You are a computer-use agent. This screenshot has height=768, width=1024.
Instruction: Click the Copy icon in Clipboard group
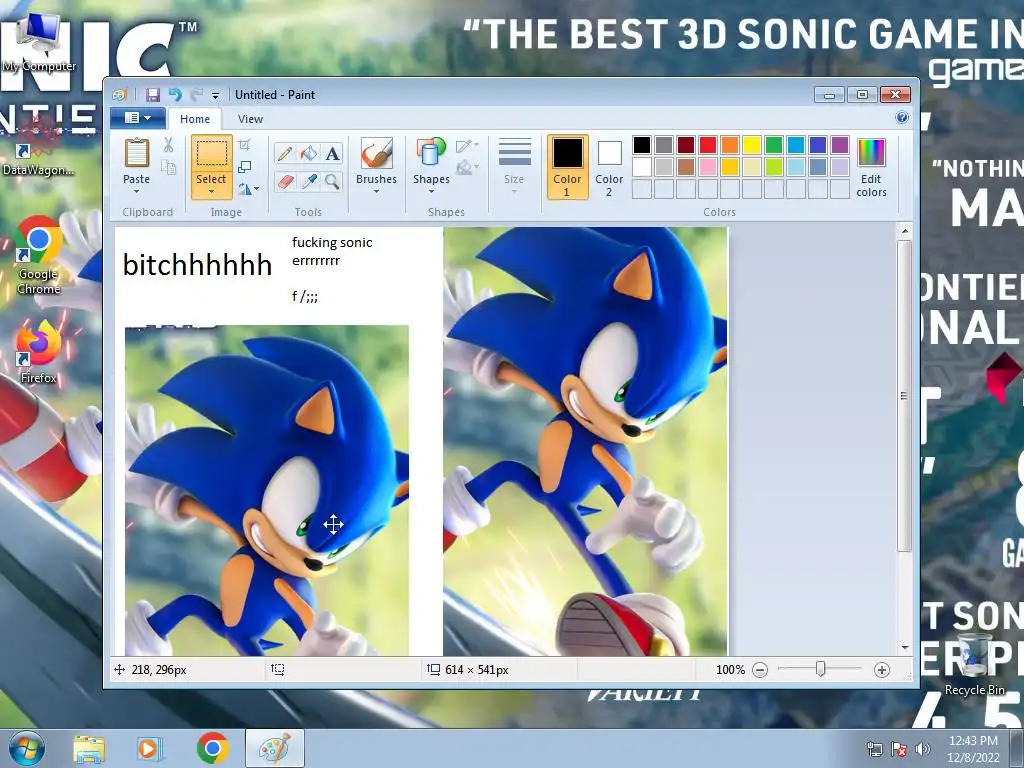(168, 168)
